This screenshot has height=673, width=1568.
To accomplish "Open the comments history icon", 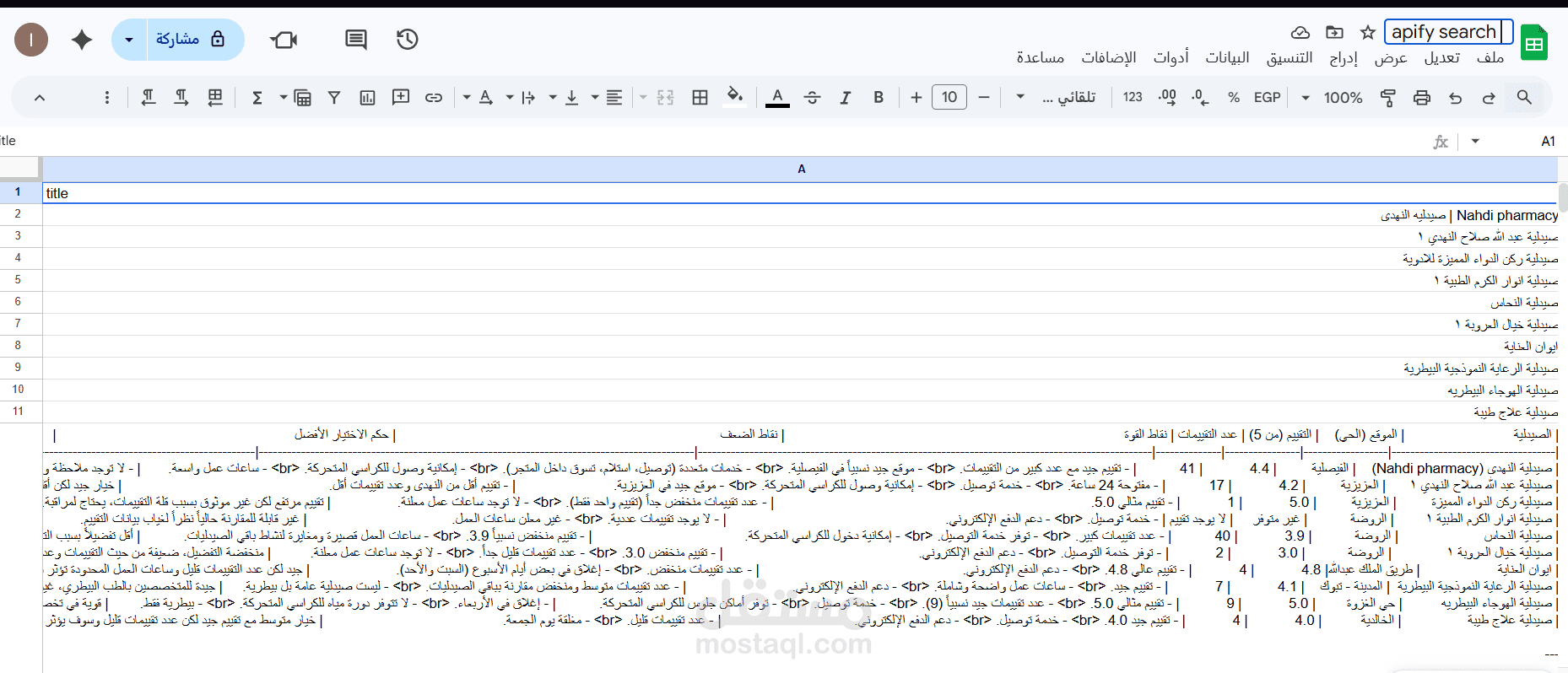I will point(356,40).
